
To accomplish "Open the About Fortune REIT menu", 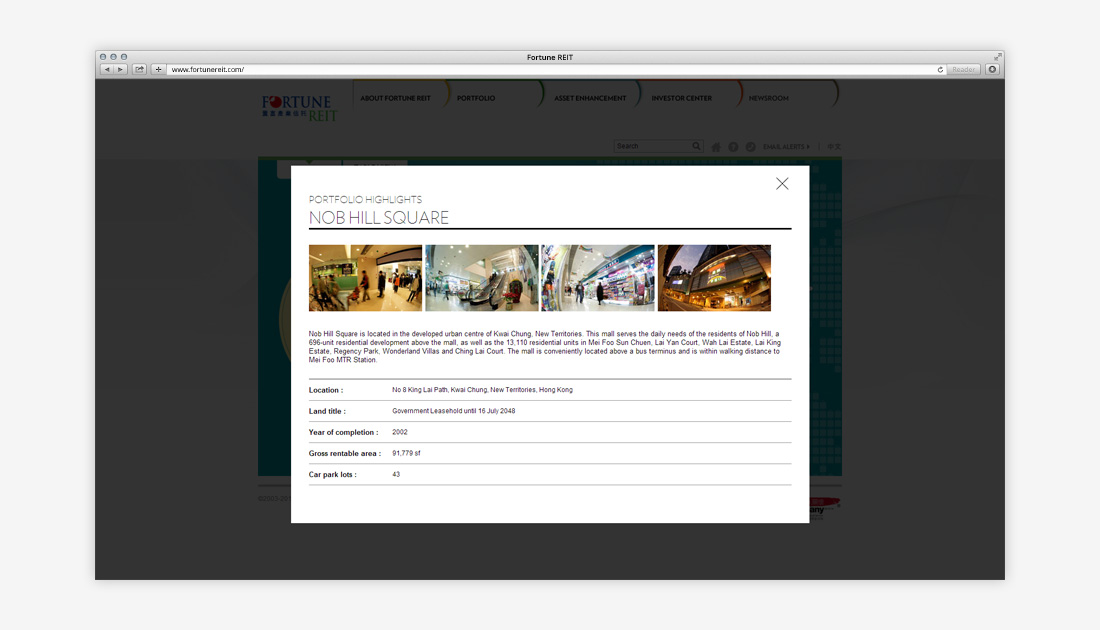I will [396, 98].
